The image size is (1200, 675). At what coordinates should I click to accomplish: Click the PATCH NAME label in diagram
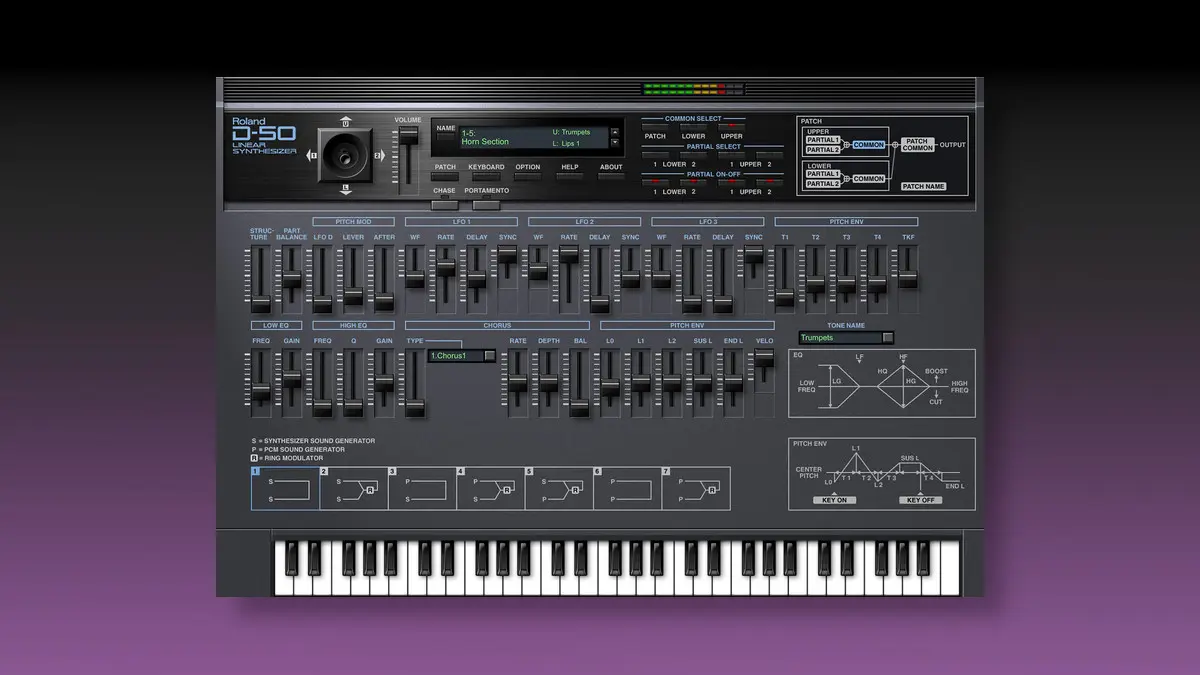923,186
